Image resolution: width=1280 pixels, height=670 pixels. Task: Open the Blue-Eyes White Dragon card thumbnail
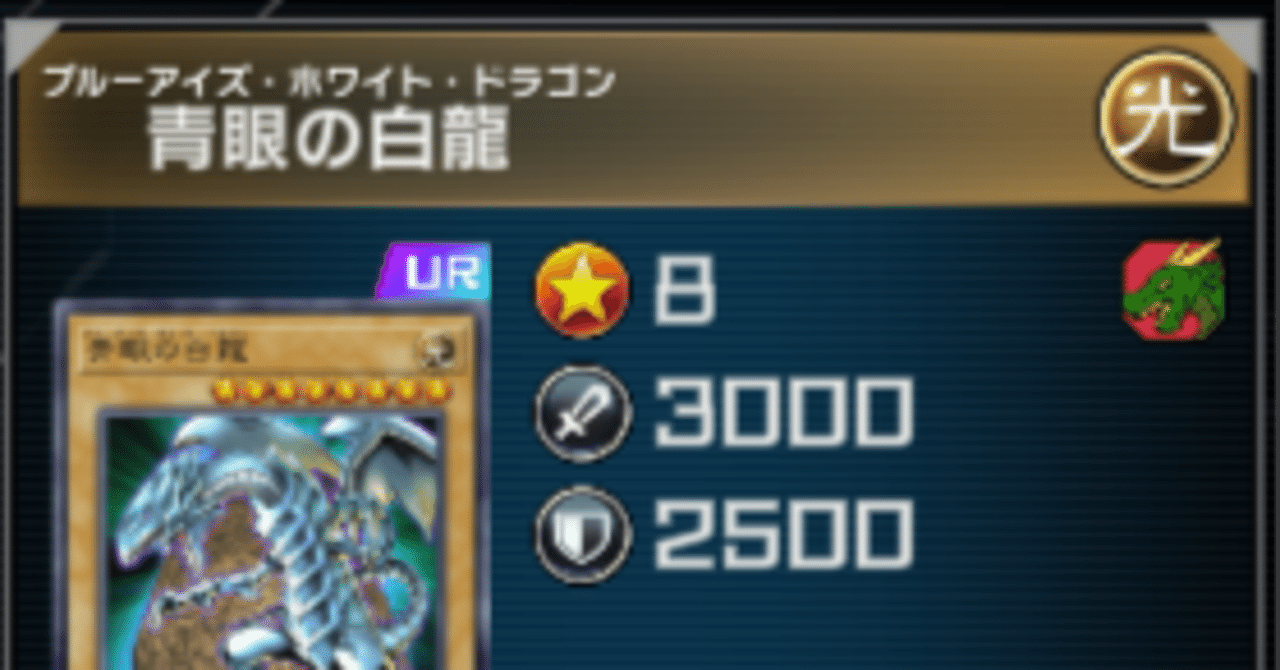[270, 486]
